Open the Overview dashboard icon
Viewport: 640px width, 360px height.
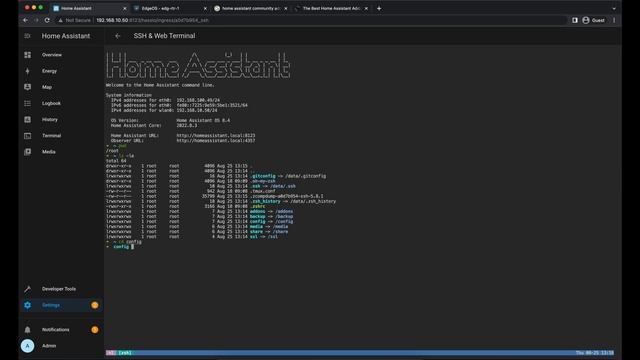27,55
